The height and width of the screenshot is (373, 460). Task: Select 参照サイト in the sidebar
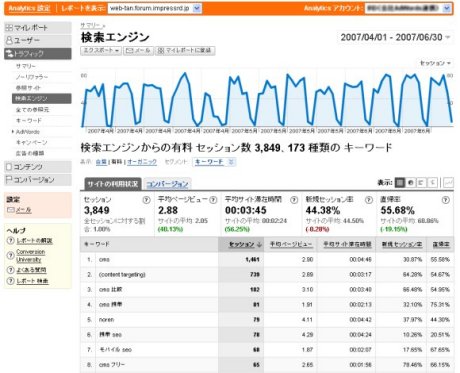tap(28, 88)
